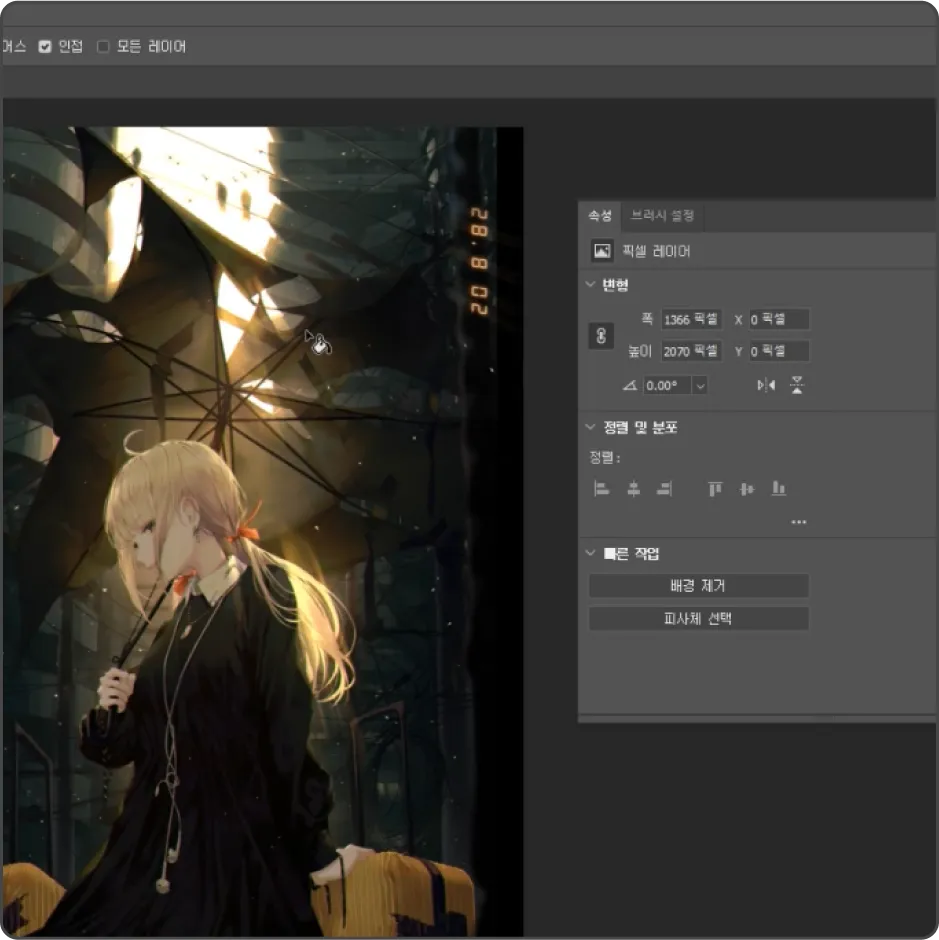Viewport: 939px width, 940px height.
Task: Align horizontal centers
Action: point(633,489)
